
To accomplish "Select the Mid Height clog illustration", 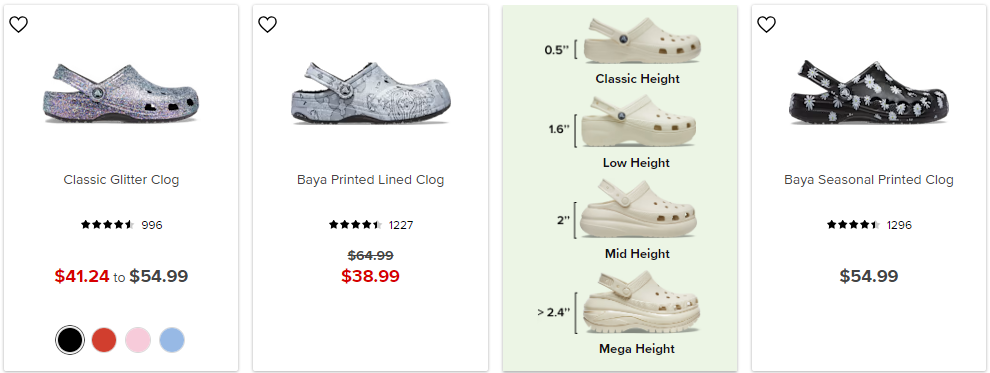I will tap(638, 210).
